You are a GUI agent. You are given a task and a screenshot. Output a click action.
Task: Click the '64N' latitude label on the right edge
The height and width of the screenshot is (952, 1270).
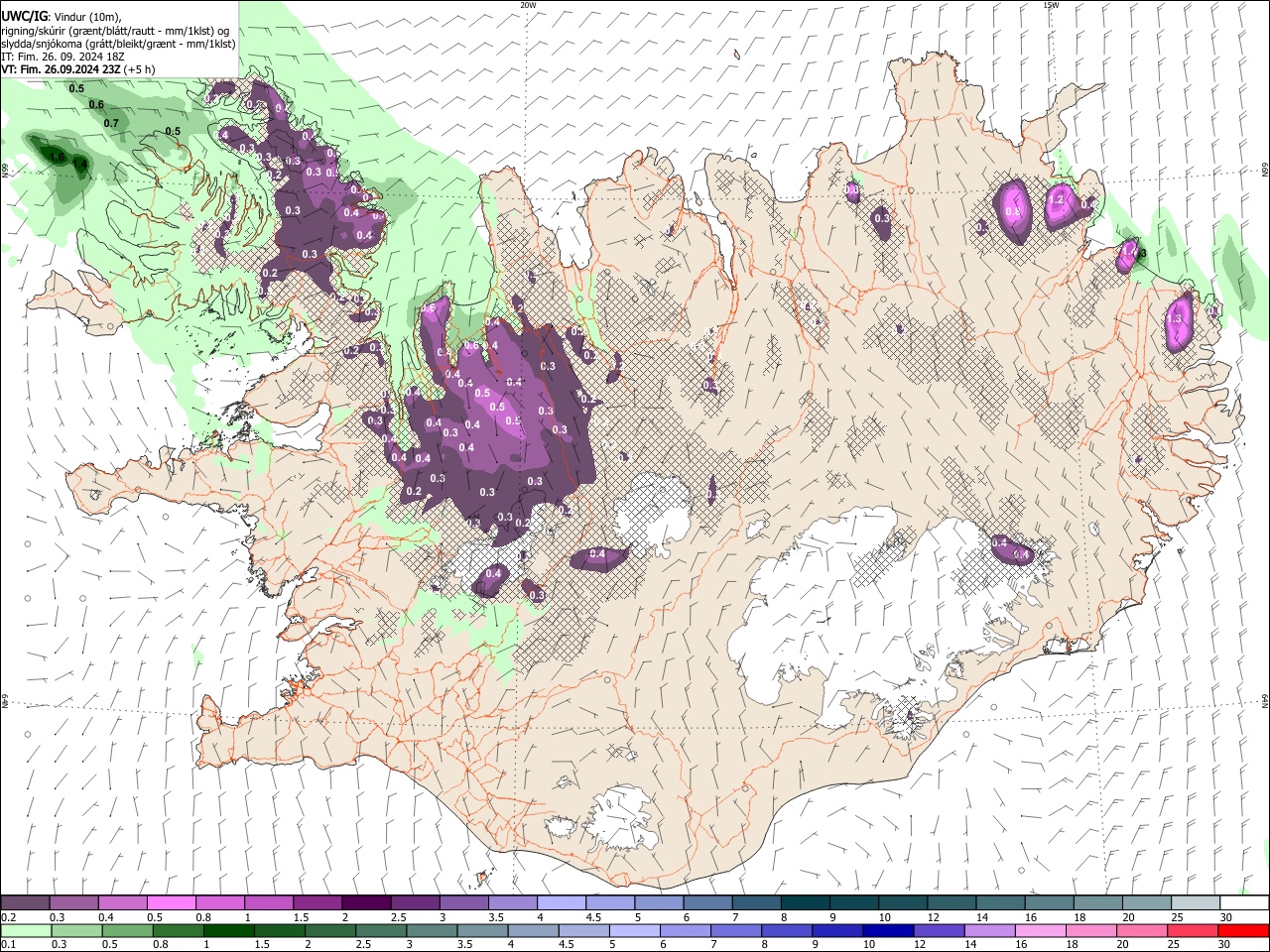coord(1265,700)
